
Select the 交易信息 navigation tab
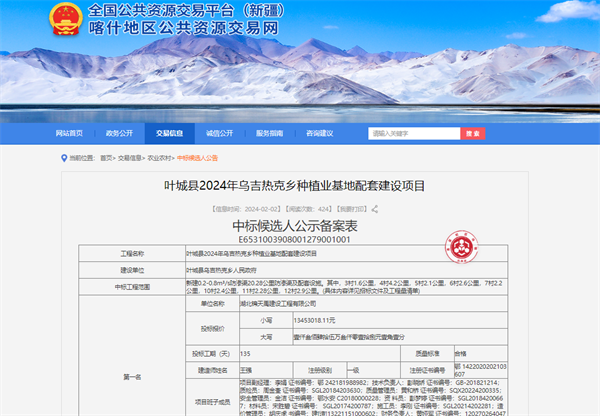pyautogui.click(x=169, y=132)
